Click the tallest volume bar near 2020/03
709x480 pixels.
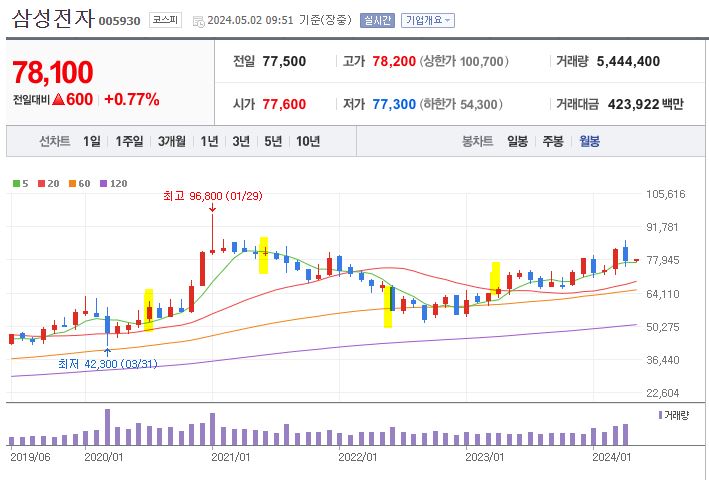108,427
